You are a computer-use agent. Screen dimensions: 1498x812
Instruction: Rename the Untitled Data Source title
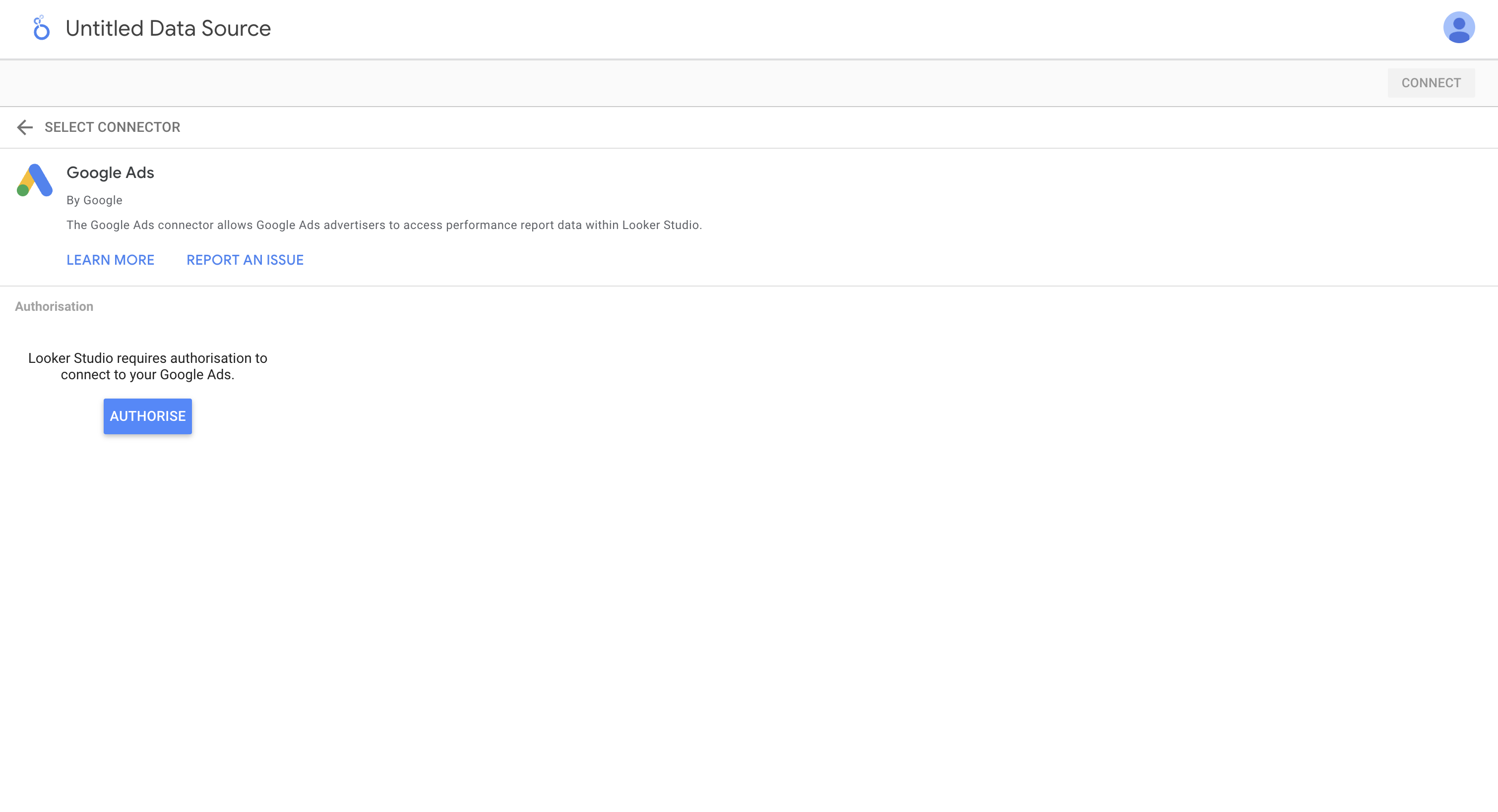pyautogui.click(x=168, y=28)
